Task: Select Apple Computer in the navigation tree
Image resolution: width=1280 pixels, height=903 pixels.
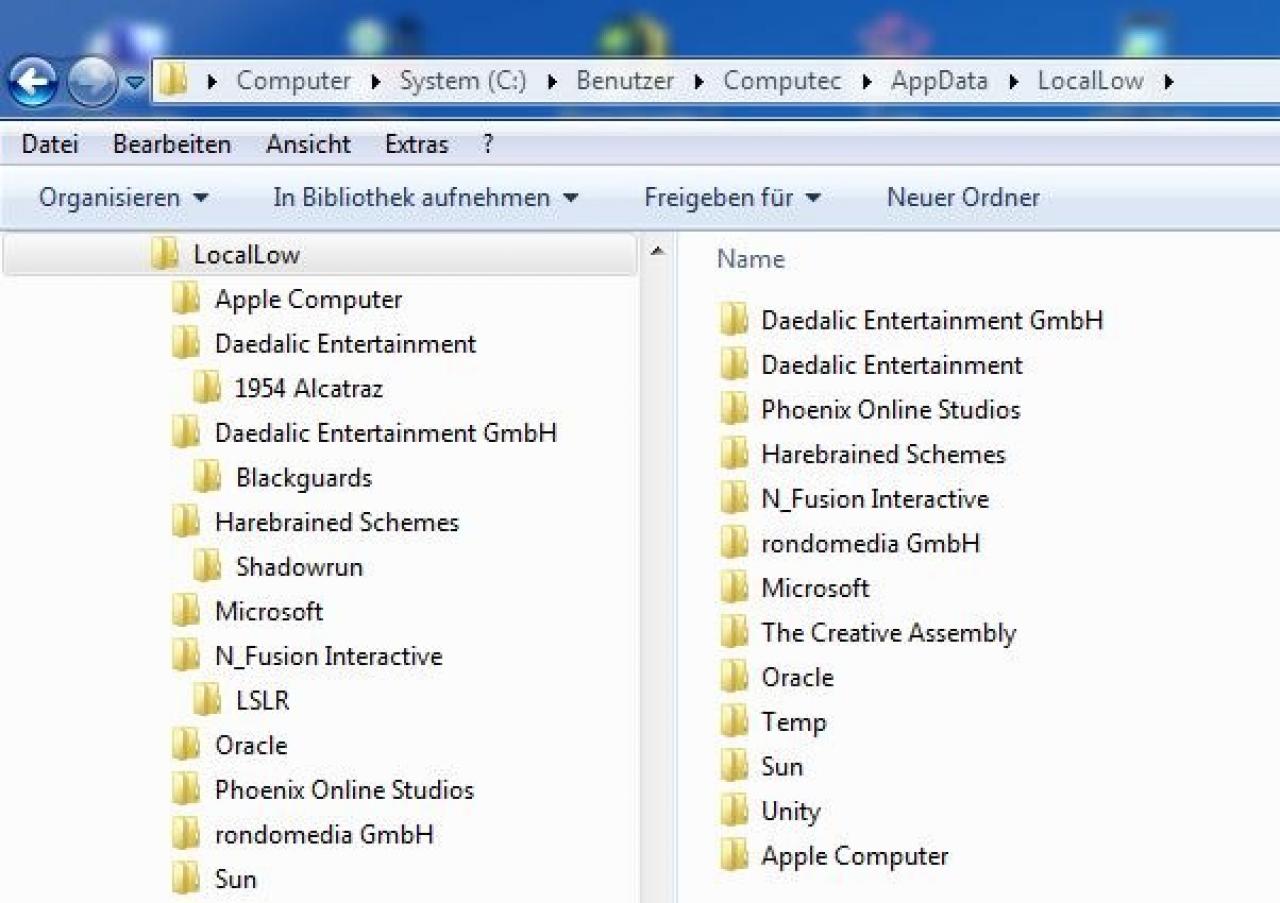Action: (x=308, y=299)
